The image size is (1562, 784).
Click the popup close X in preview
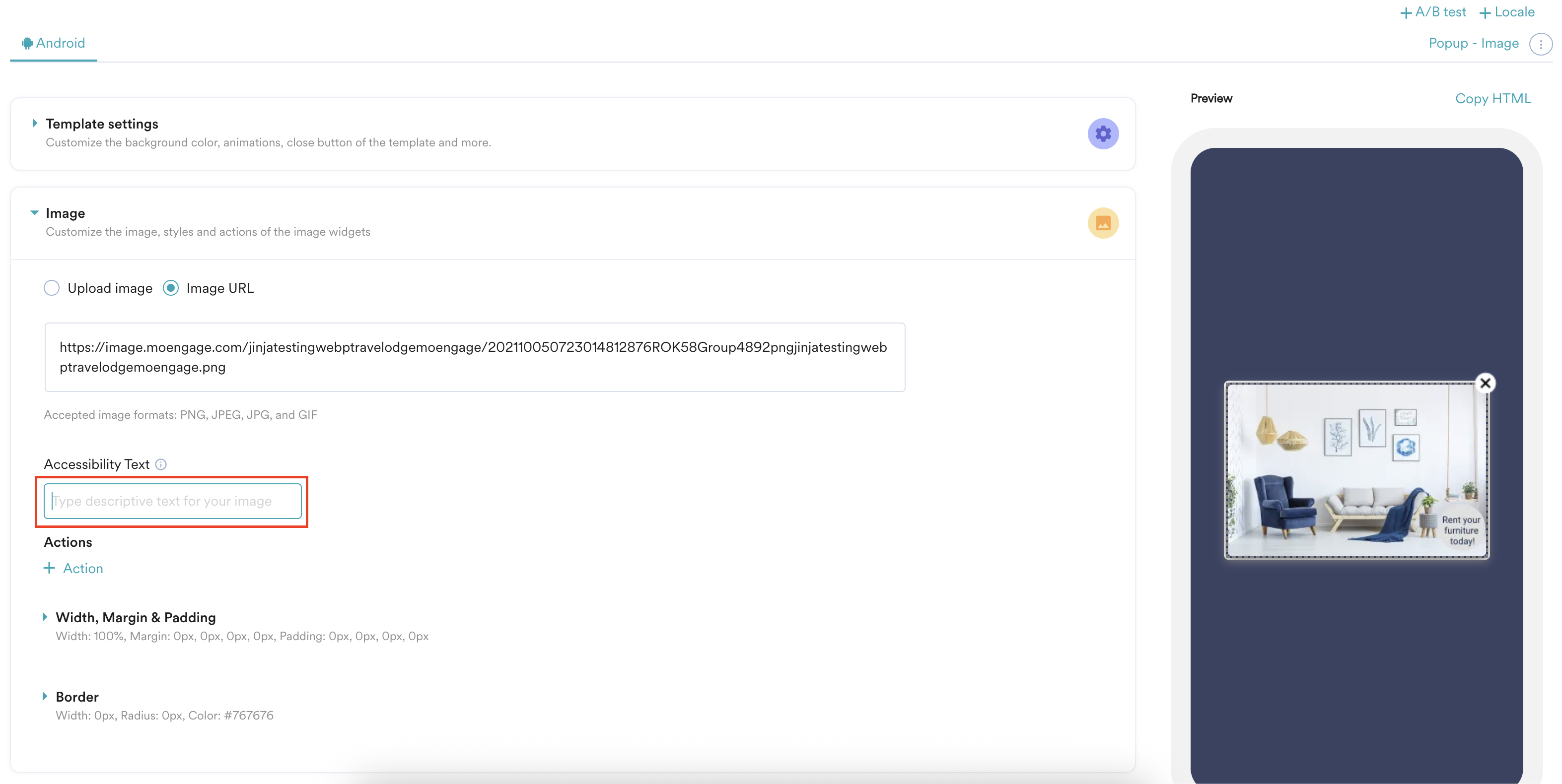pyautogui.click(x=1485, y=383)
